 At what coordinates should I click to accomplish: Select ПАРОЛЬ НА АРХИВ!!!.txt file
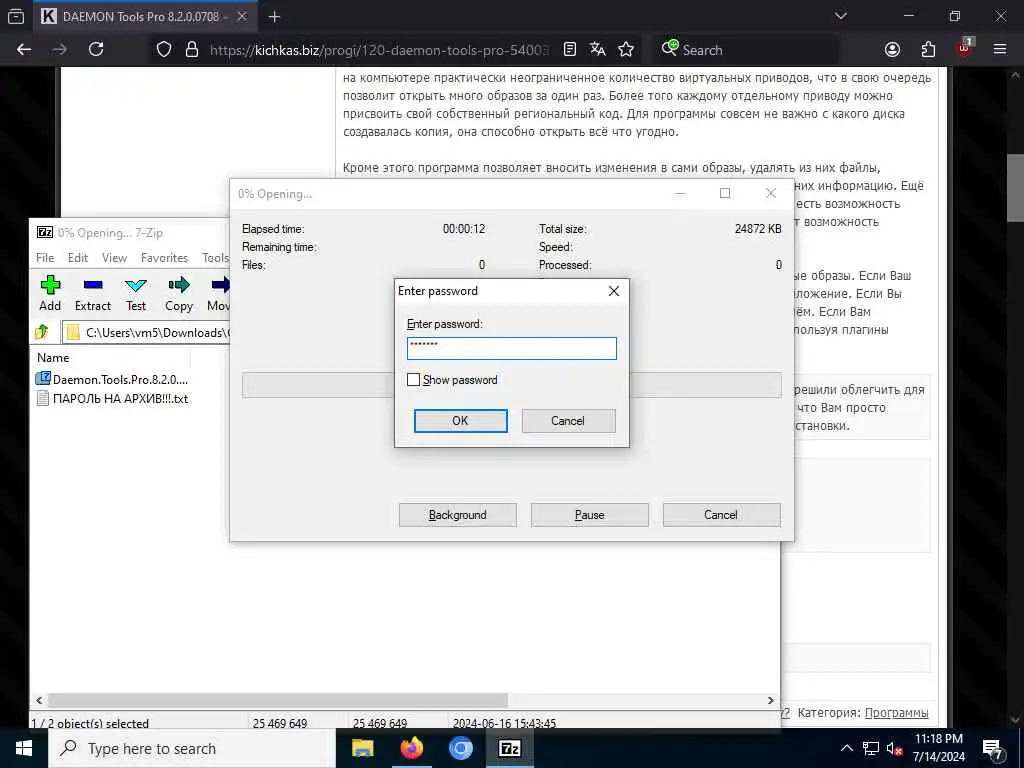coord(112,398)
